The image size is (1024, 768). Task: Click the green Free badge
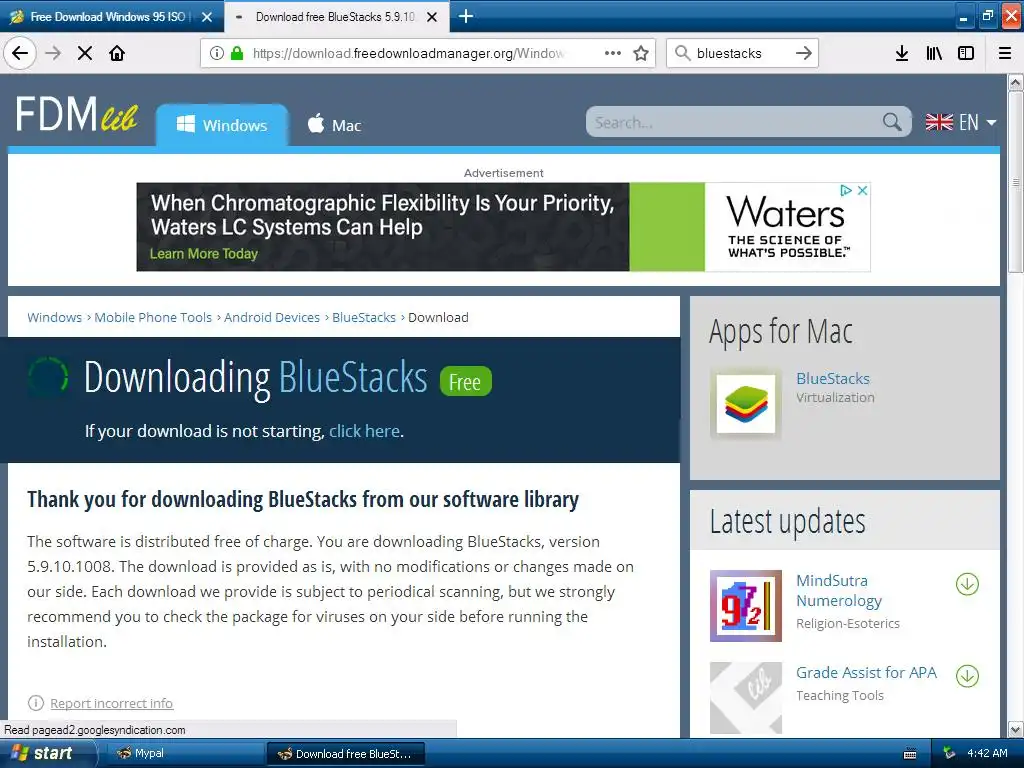pyautogui.click(x=466, y=381)
